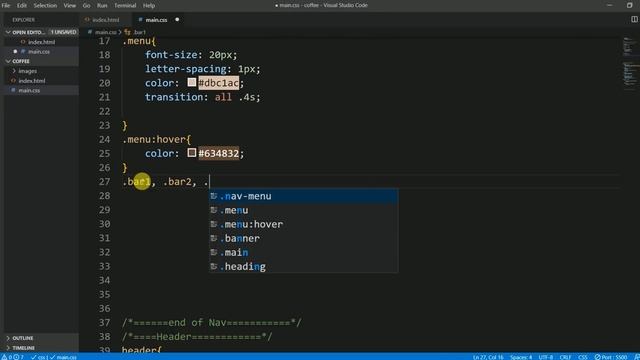Click the .bar1 breadcrumb symbol
Screen dimensions: 640x360
pyautogui.click(x=139, y=32)
